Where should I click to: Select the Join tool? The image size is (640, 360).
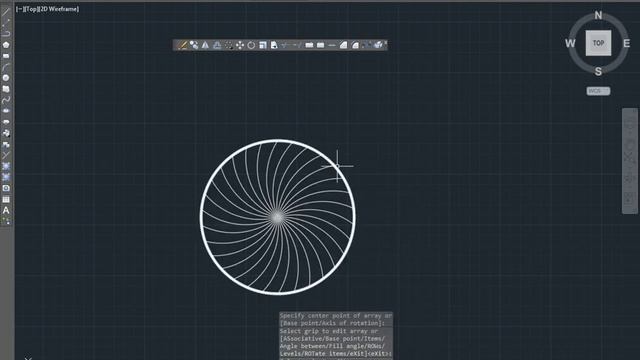tap(332, 45)
